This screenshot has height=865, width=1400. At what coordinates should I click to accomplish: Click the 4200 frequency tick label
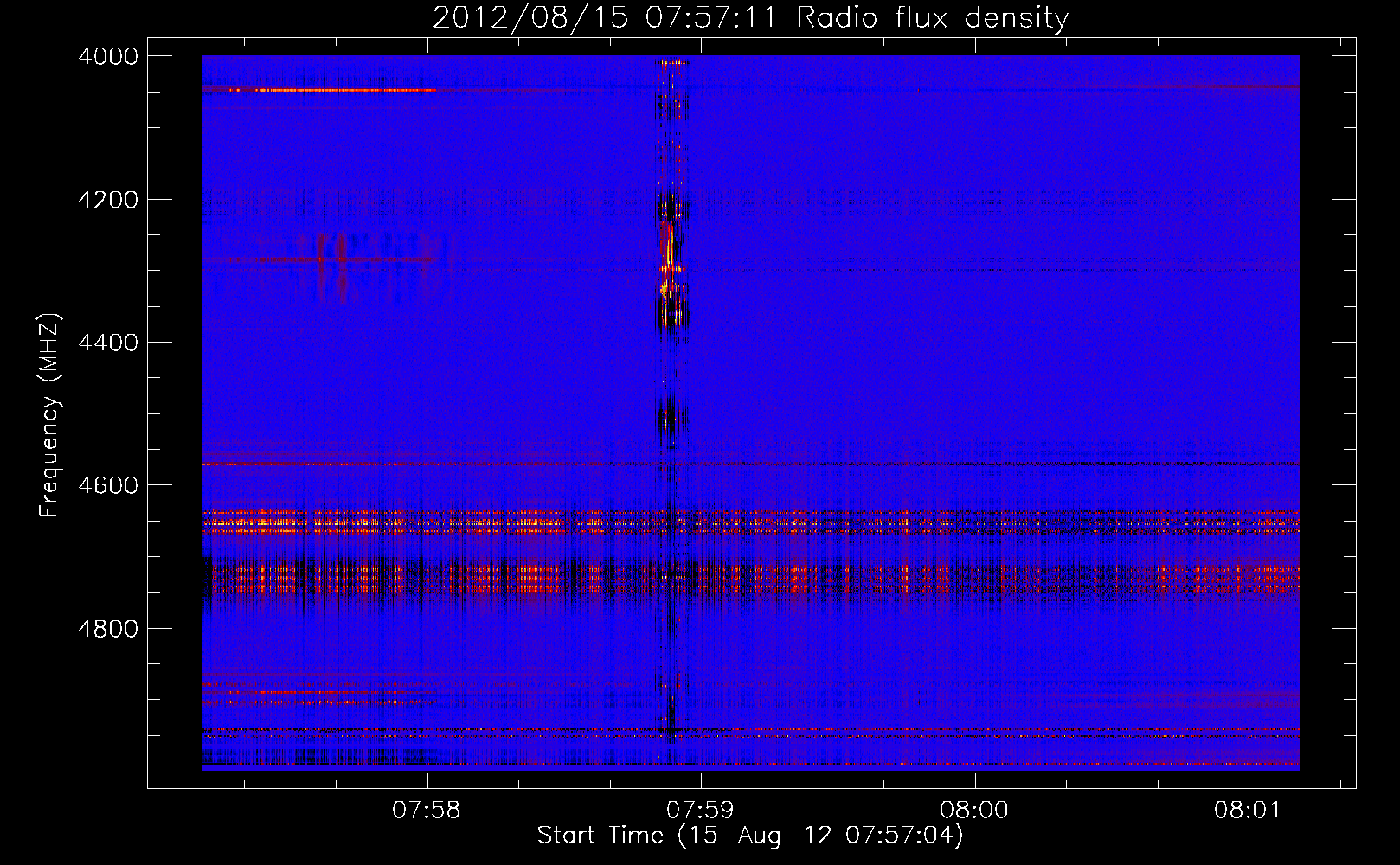coord(108,200)
